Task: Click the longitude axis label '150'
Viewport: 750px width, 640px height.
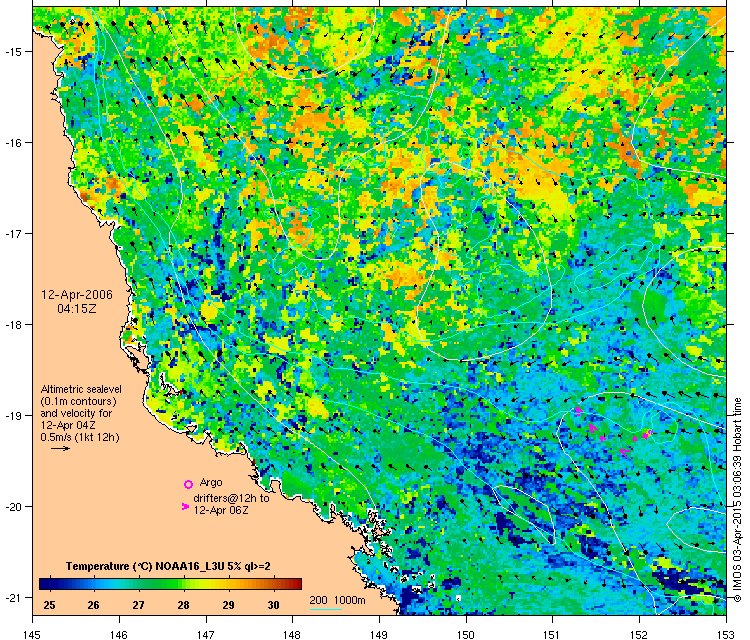Action: [466, 634]
